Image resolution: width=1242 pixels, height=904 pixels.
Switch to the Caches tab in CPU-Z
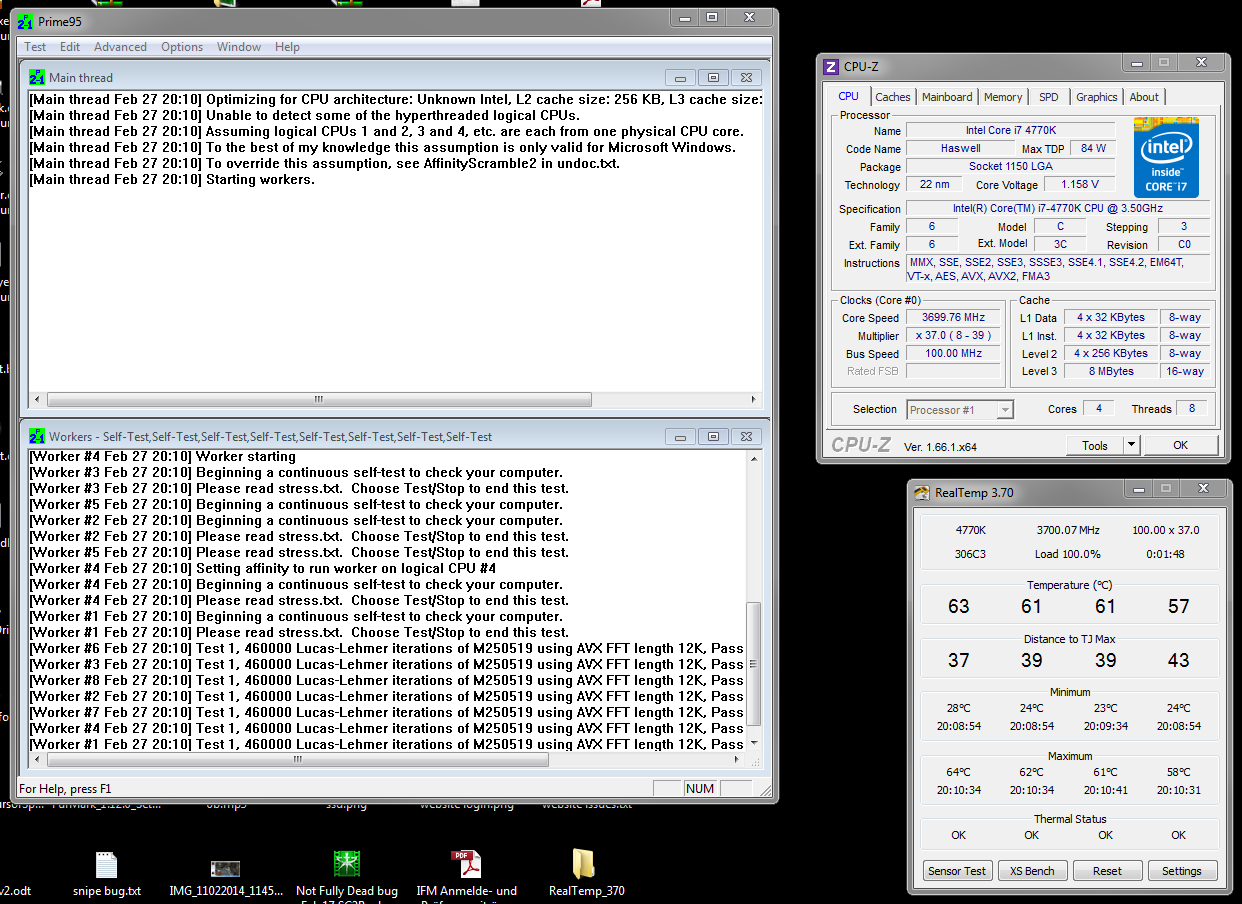click(x=893, y=97)
